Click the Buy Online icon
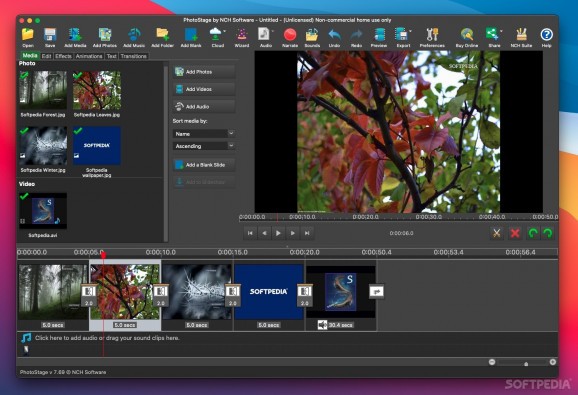The width and height of the screenshot is (578, 395). tap(467, 37)
